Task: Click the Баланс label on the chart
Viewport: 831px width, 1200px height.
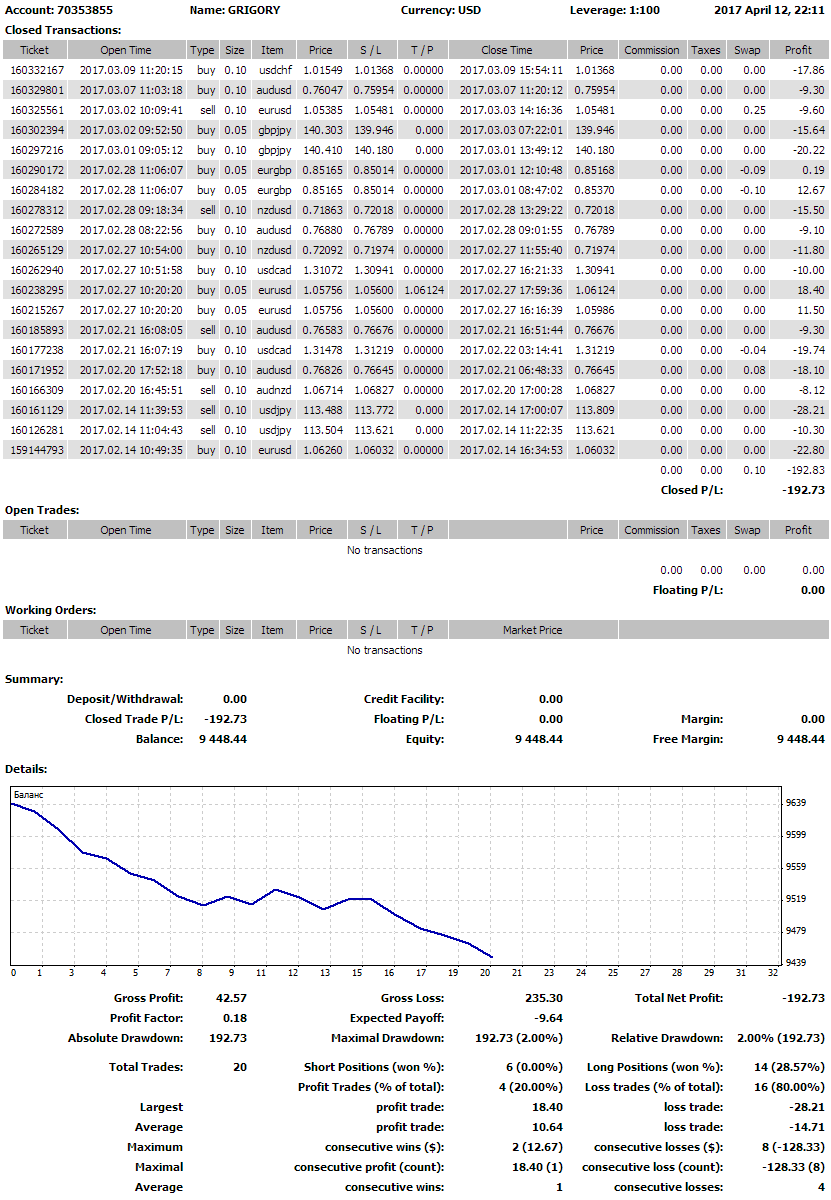Action: (x=29, y=794)
